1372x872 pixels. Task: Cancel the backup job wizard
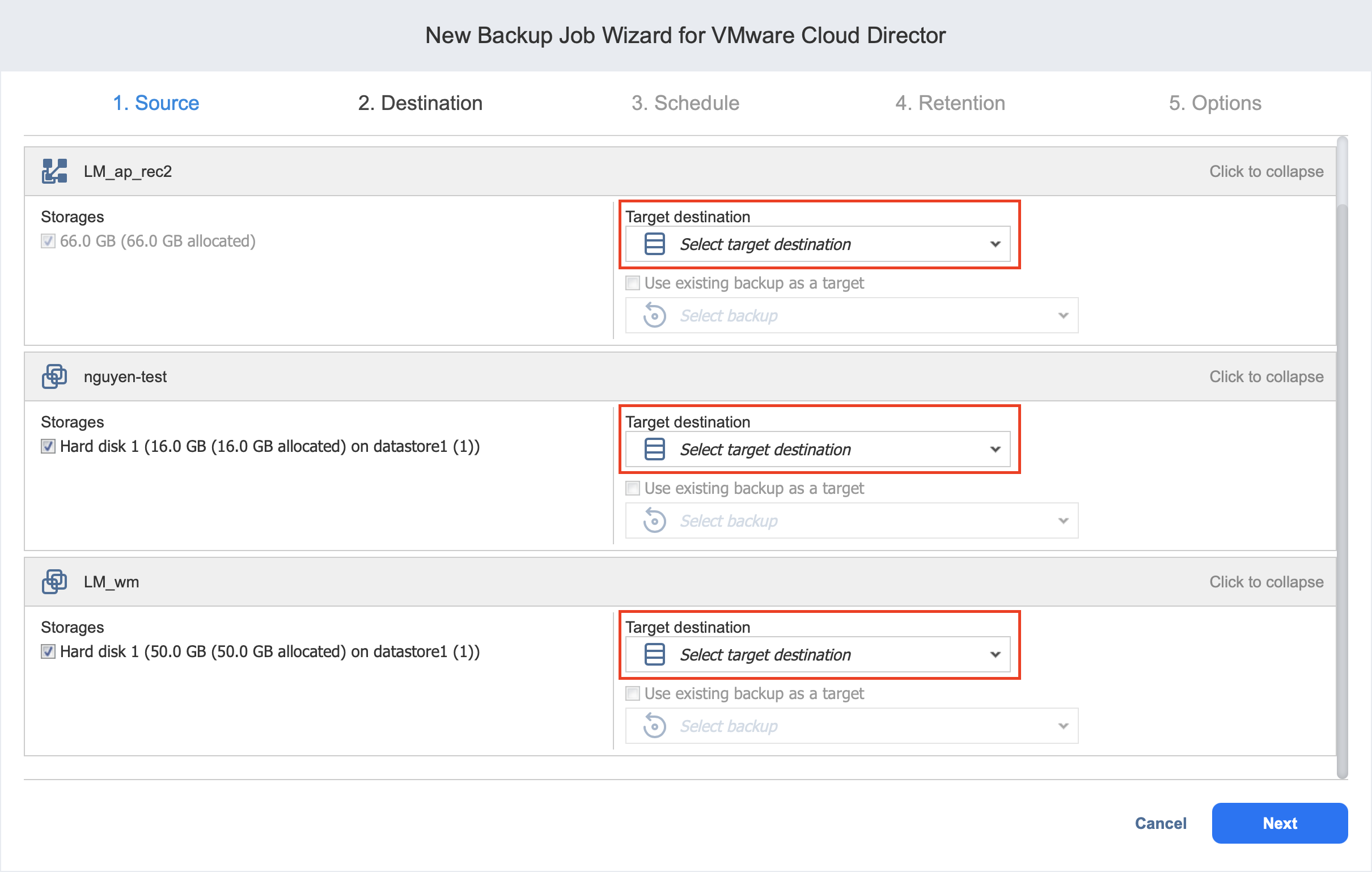(x=1160, y=823)
